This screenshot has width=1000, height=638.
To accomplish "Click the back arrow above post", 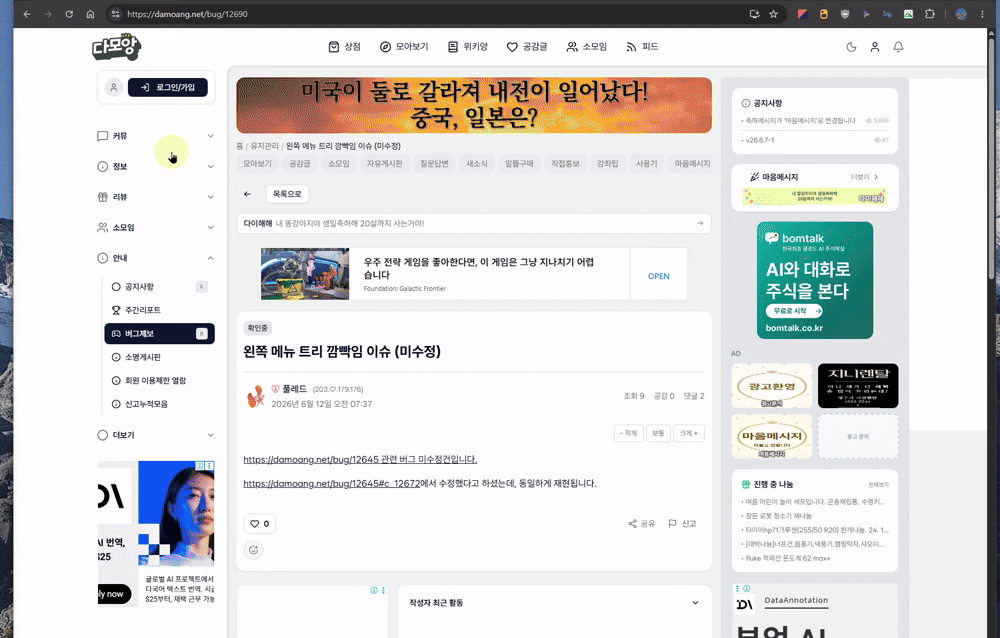I will [x=247, y=194].
